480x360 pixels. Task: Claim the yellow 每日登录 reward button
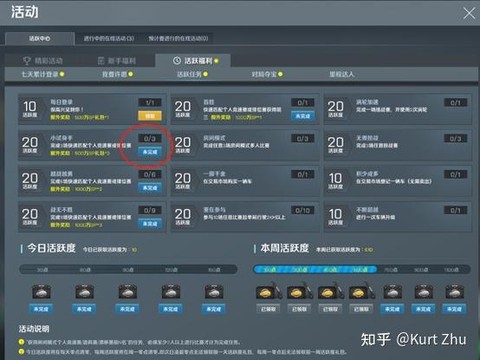[150, 116]
